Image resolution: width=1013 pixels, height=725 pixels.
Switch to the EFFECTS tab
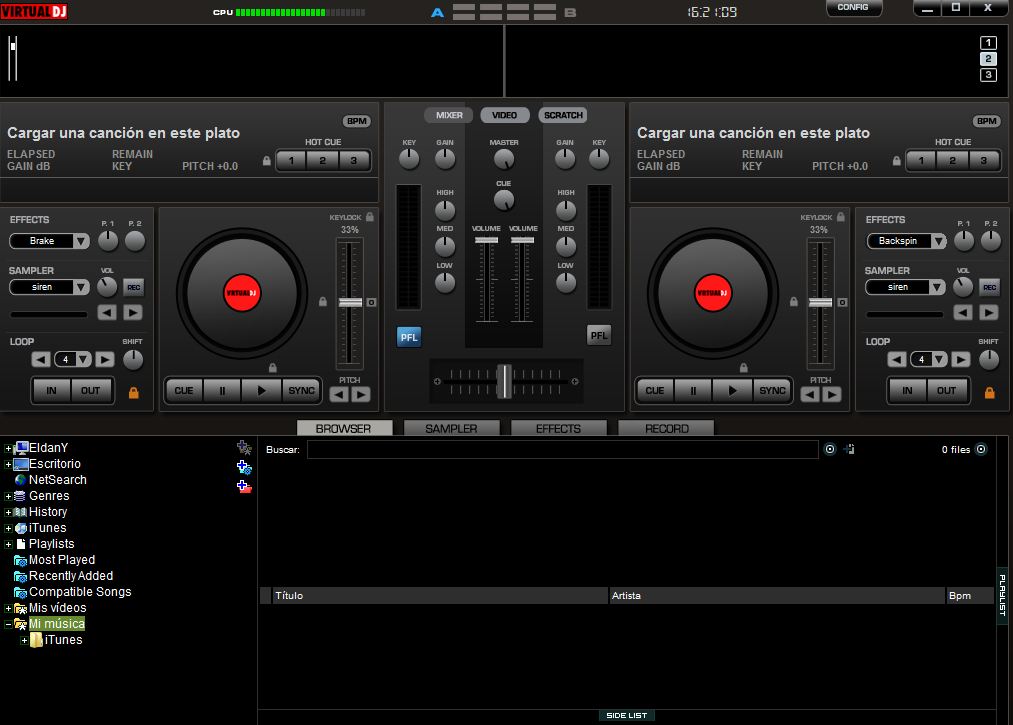click(x=559, y=428)
